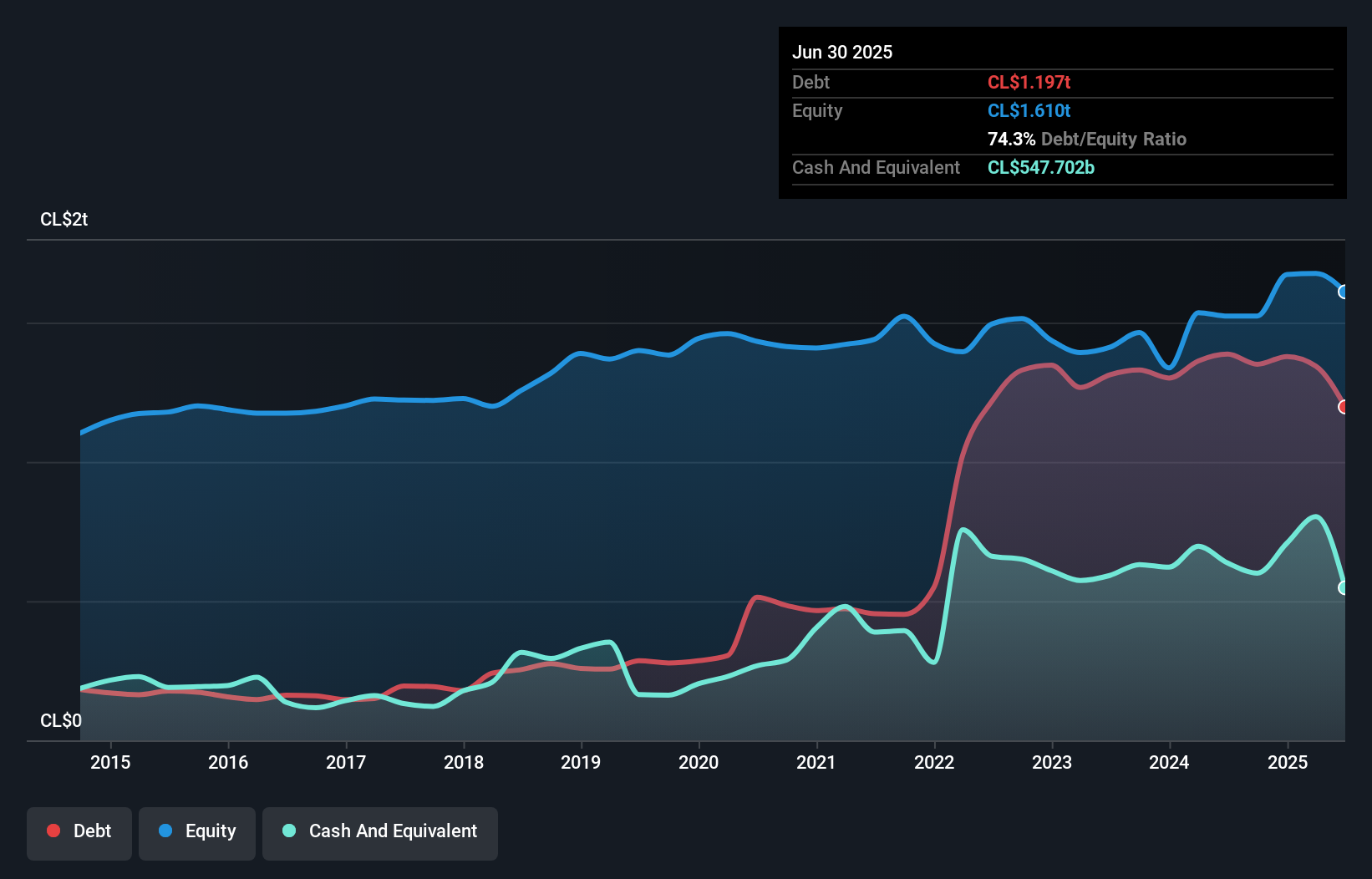Click the CL$2t y-axis label

pos(64,219)
